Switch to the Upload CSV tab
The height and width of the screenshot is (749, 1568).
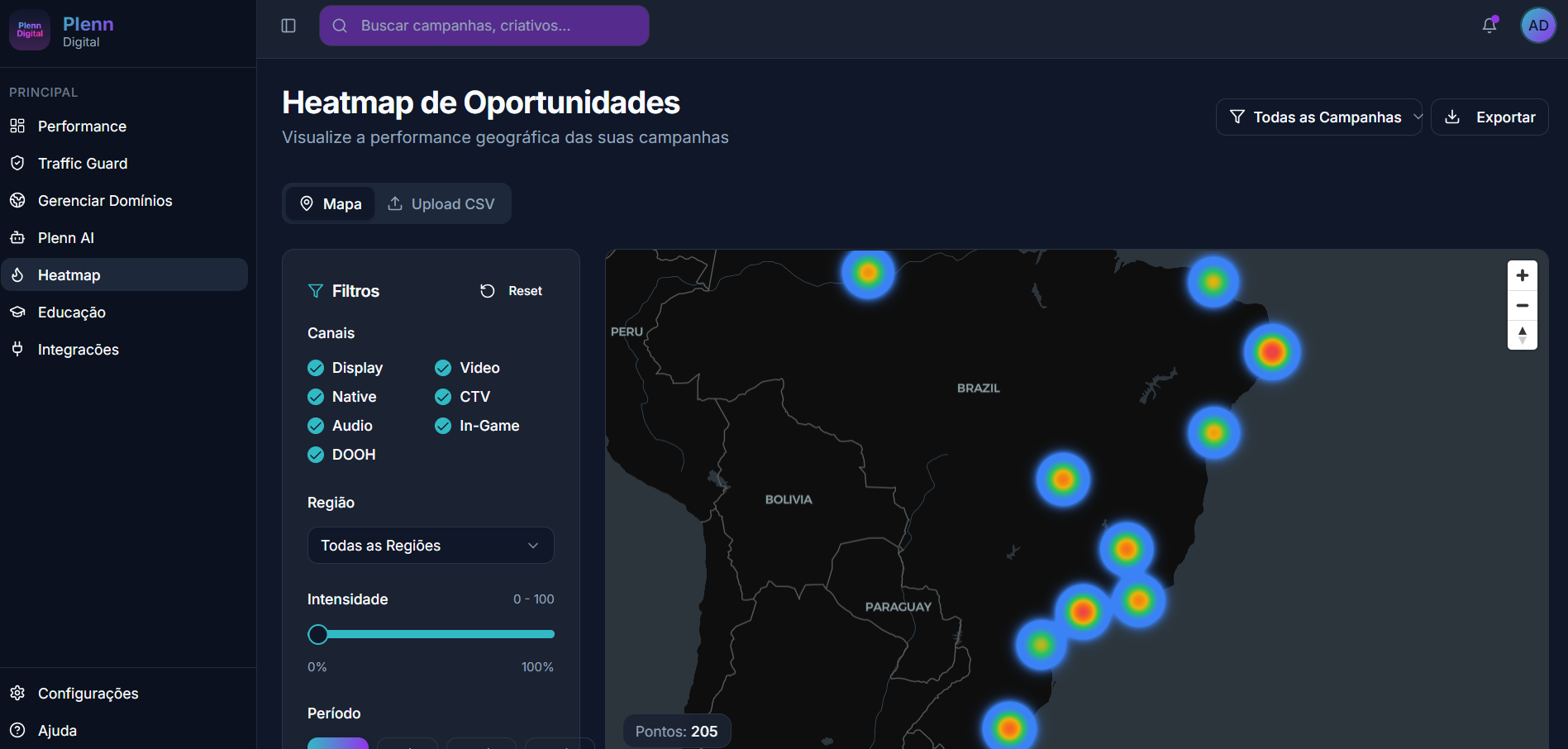coord(441,203)
